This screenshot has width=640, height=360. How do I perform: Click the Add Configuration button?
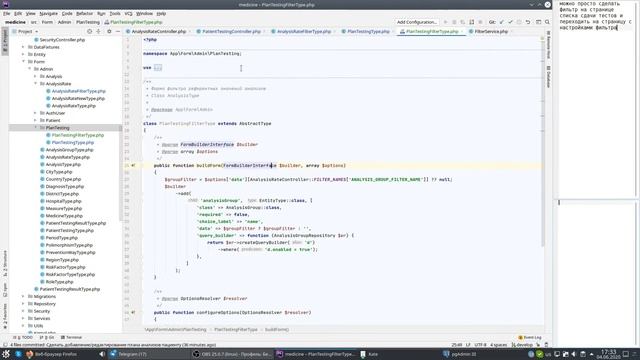point(416,22)
